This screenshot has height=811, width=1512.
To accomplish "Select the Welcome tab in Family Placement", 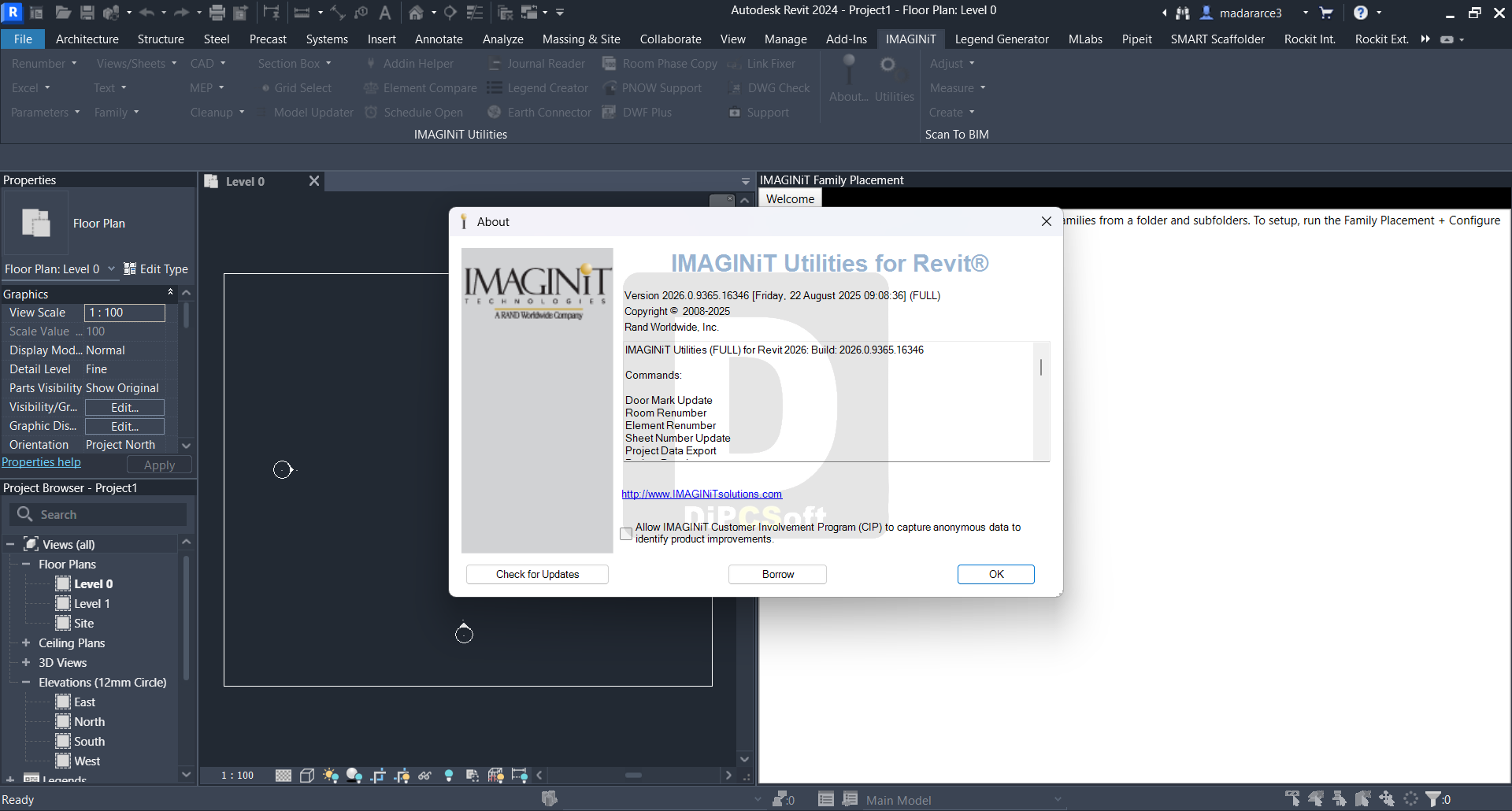I will [791, 199].
